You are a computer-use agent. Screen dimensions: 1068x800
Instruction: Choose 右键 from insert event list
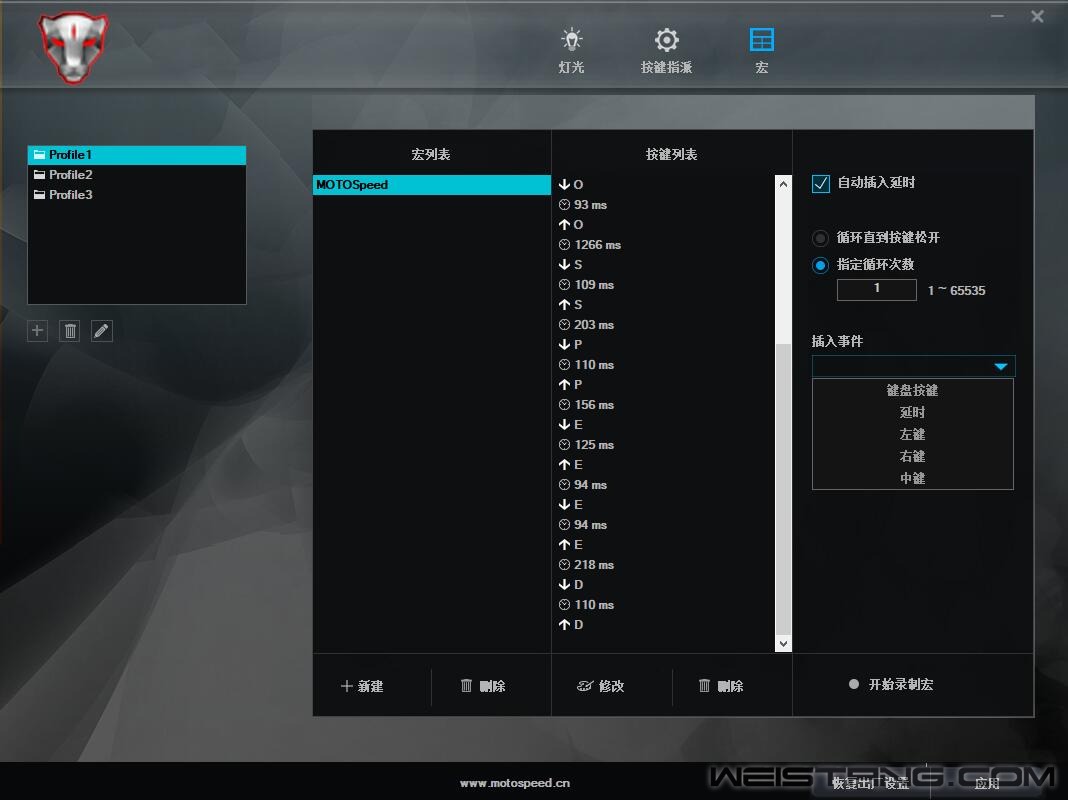(x=913, y=456)
